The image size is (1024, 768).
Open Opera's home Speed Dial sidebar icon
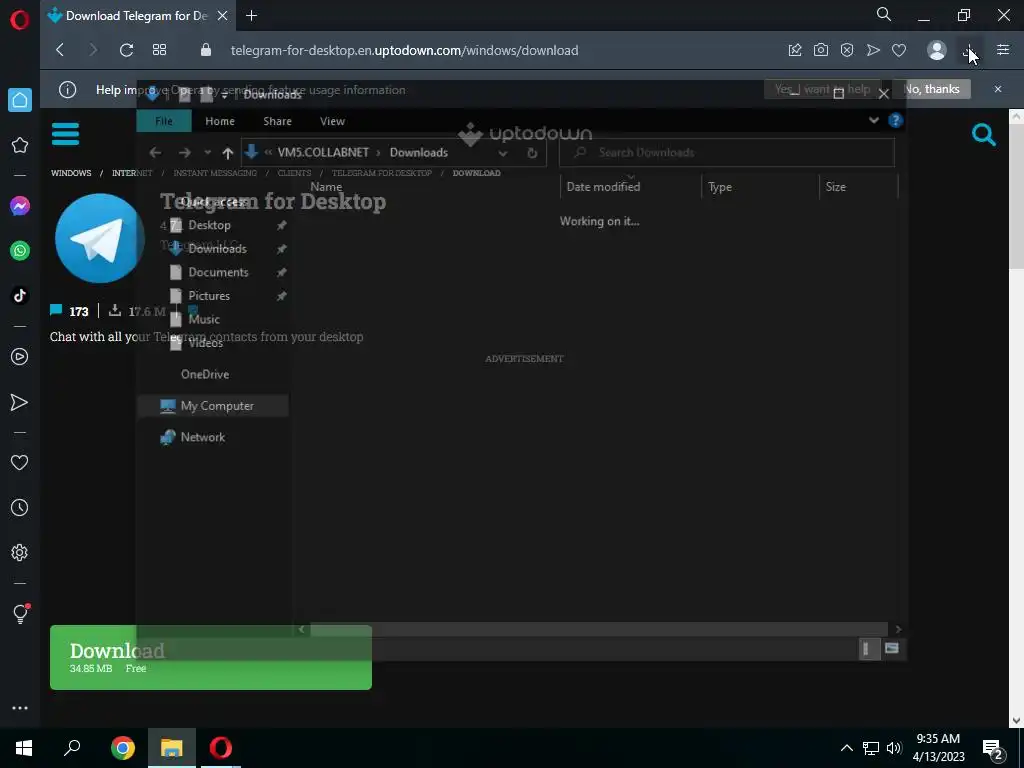point(20,100)
